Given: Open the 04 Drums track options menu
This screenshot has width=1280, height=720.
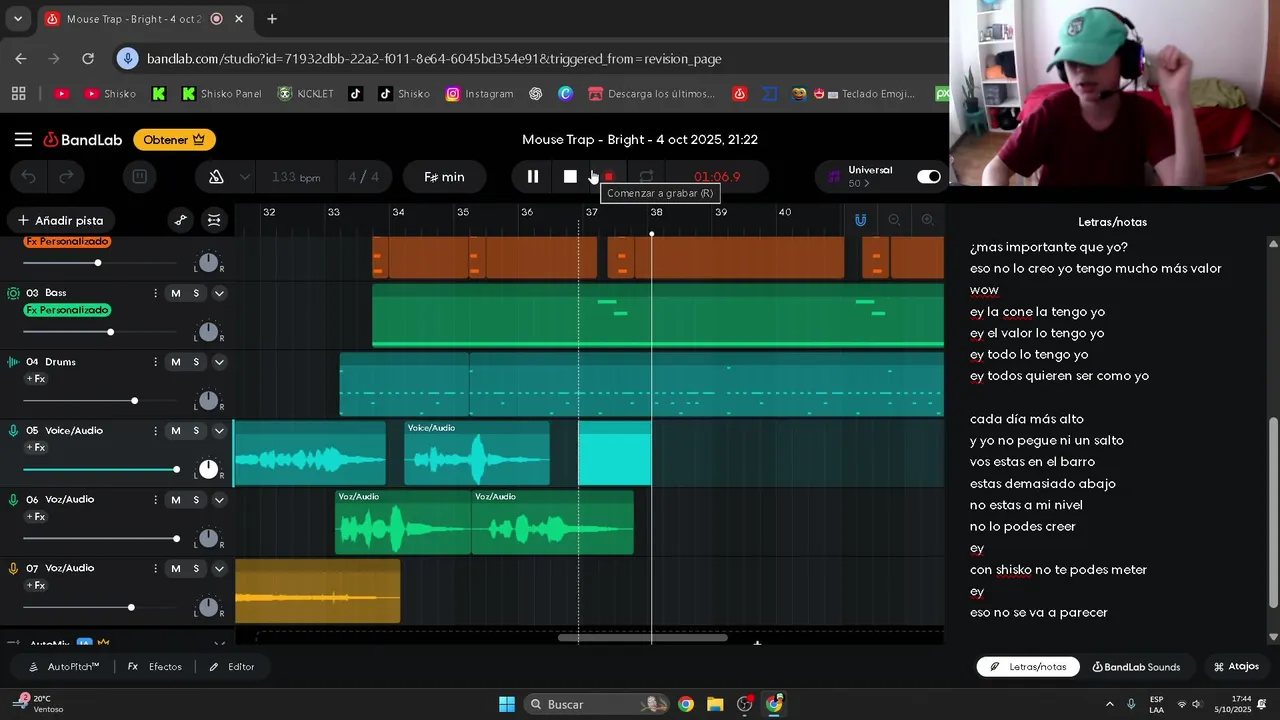Looking at the screenshot, I should [155, 362].
